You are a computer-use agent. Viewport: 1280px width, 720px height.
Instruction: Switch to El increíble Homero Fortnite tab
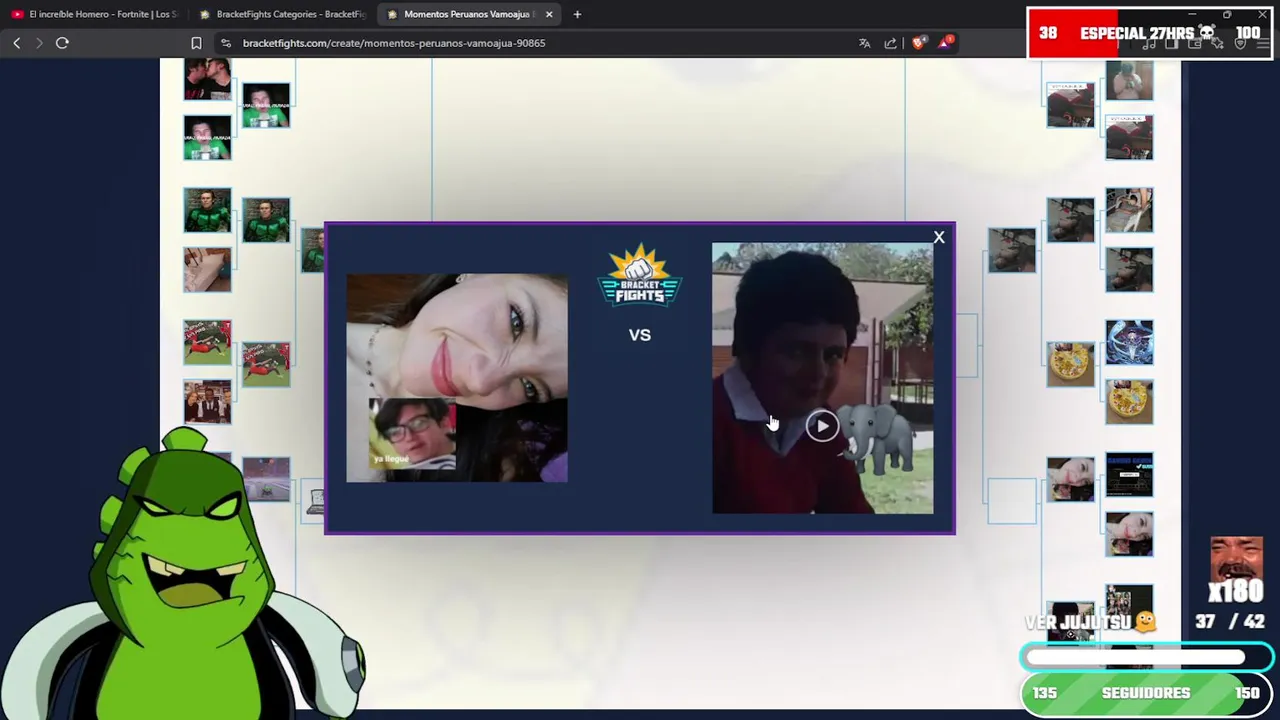pyautogui.click(x=94, y=14)
